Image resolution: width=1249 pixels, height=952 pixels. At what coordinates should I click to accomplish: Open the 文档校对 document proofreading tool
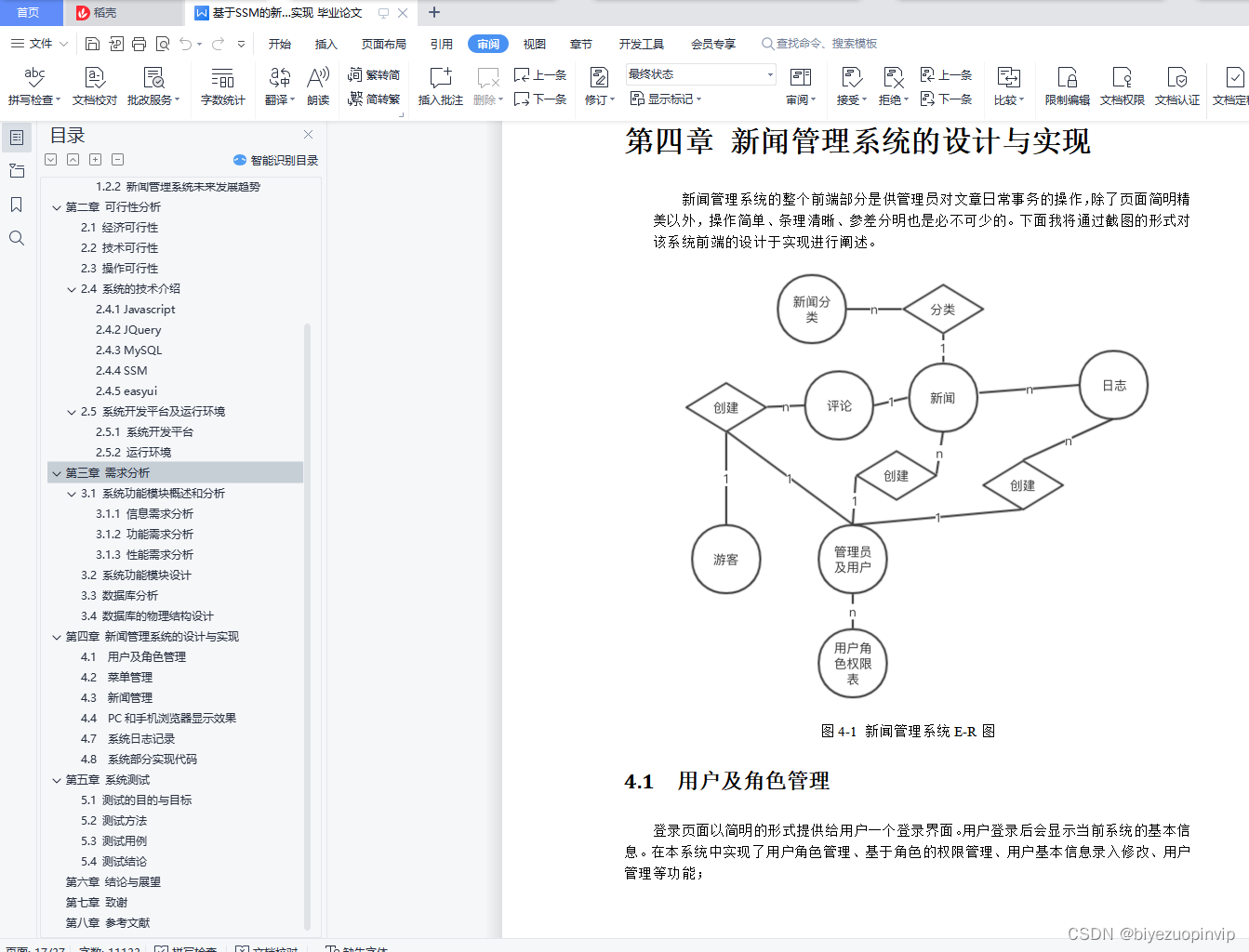coord(94,84)
